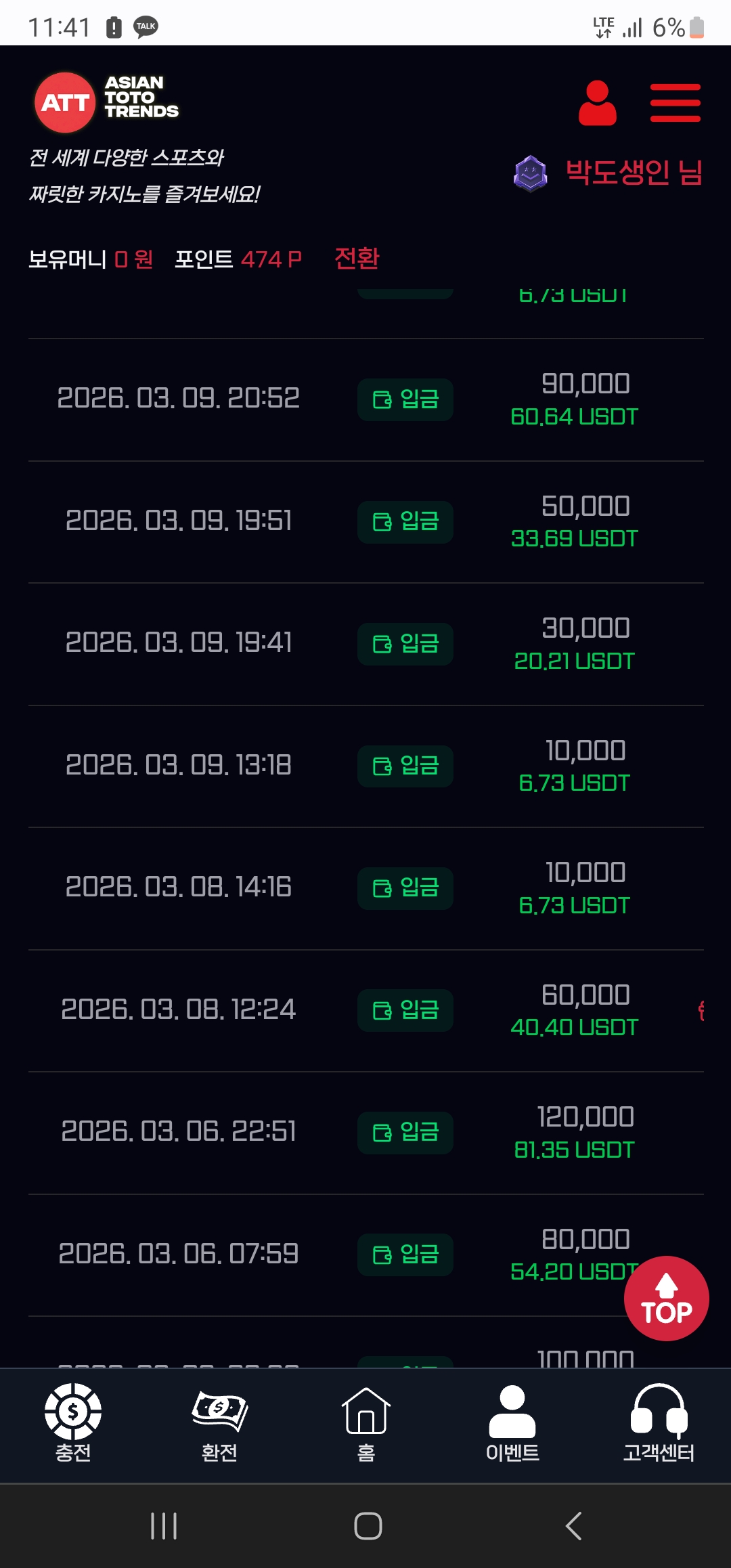Go to 홈 (home) tab
Screen dimensions: 731x1568
point(365,1422)
